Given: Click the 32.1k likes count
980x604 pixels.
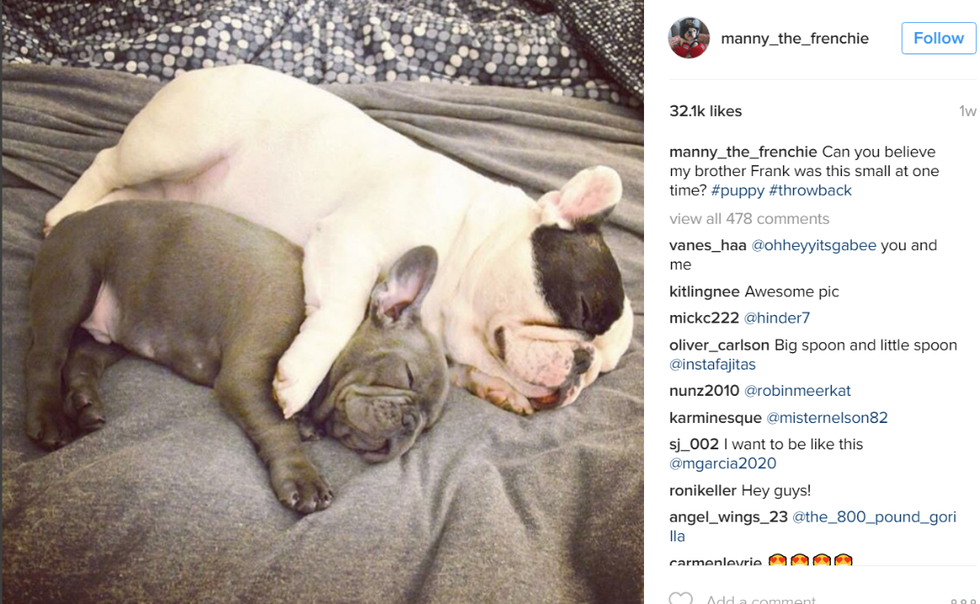Looking at the screenshot, I should click(706, 111).
